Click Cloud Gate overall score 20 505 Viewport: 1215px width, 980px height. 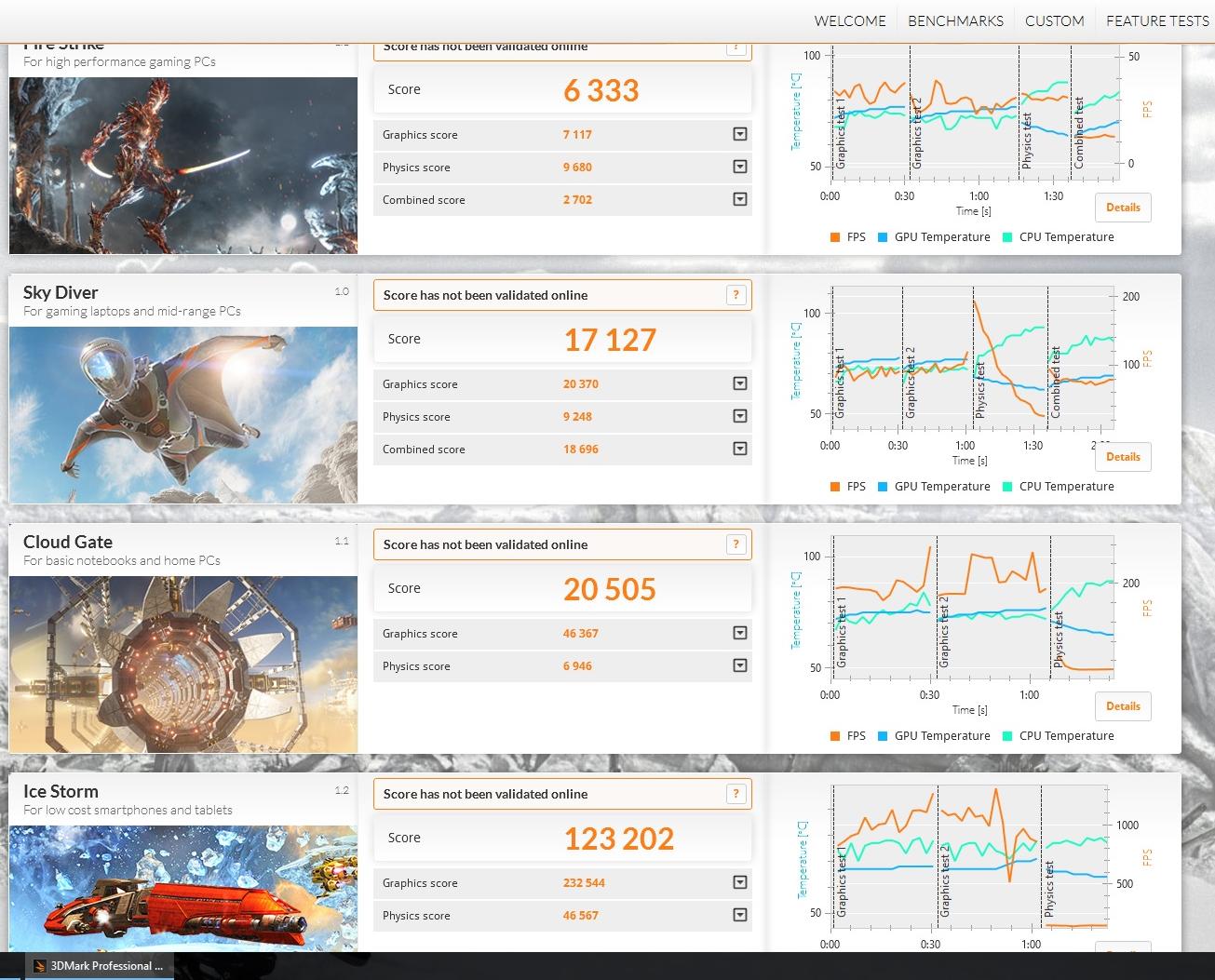(x=610, y=589)
